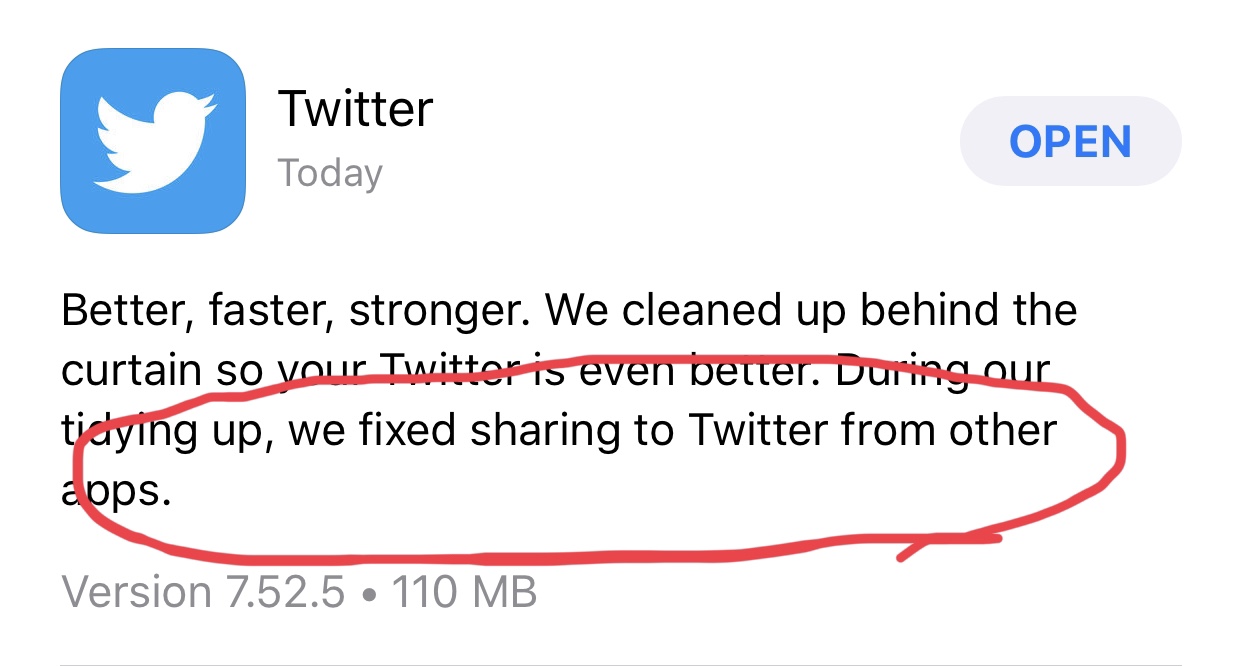Click the white bird logo
This screenshot has height=666, width=1242.
tap(154, 142)
